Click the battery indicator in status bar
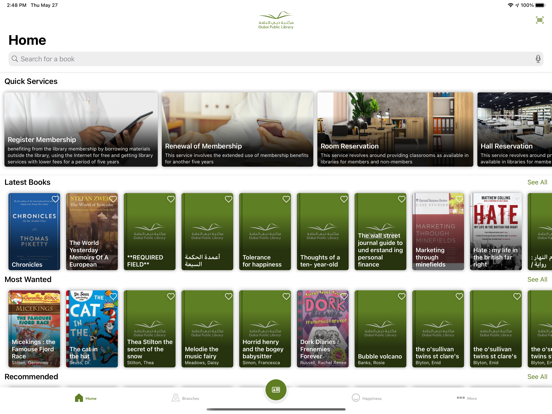This screenshot has width=552, height=414. pos(540,5)
